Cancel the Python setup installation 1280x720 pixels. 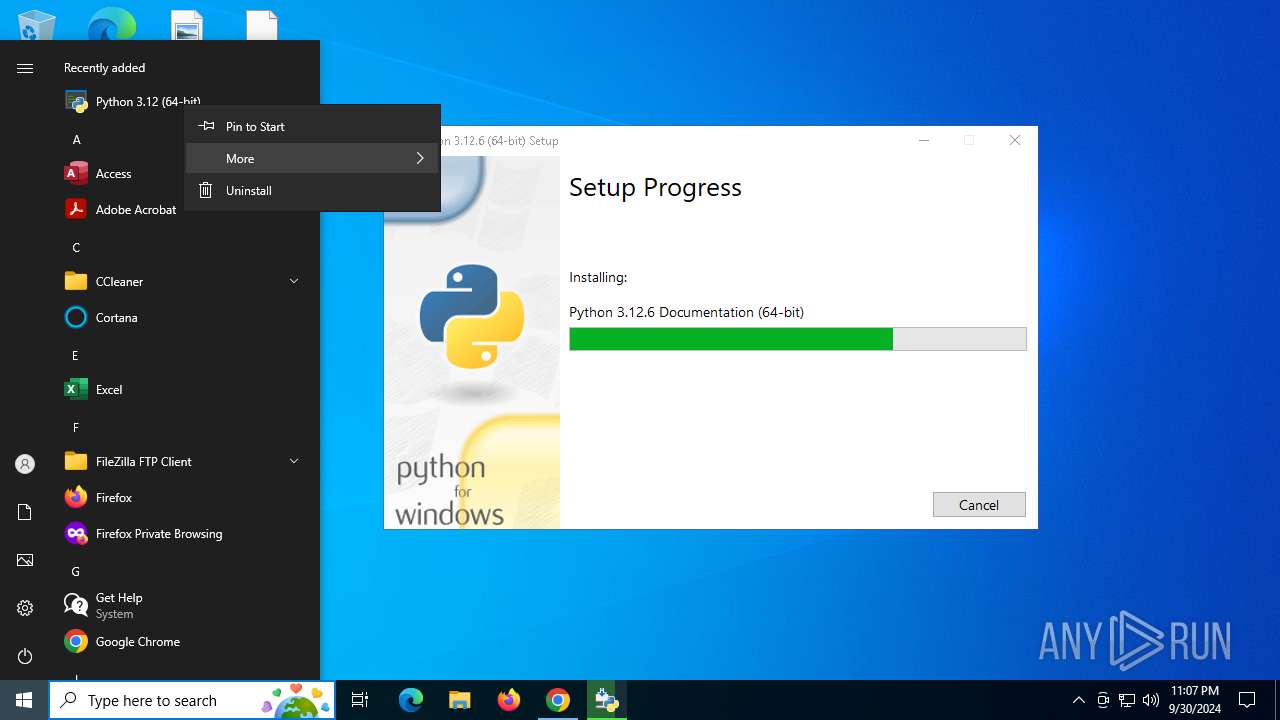point(979,505)
